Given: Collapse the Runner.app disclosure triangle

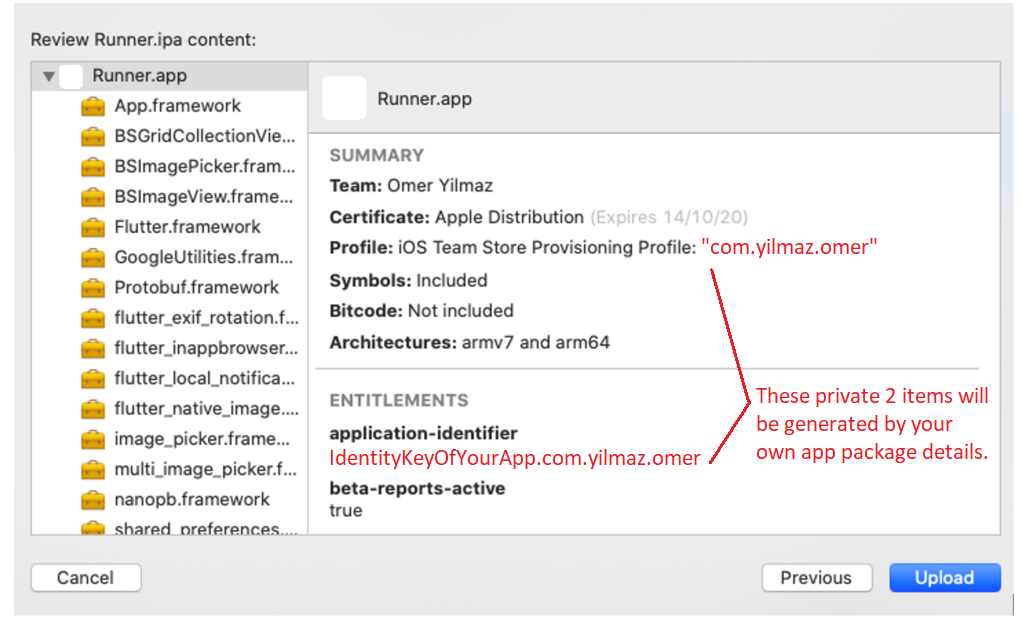Looking at the screenshot, I should pos(49,76).
